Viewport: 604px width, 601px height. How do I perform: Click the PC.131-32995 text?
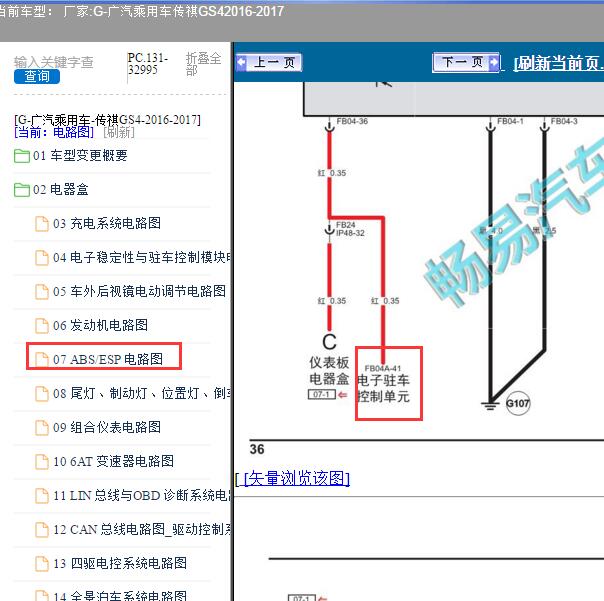pyautogui.click(x=148, y=64)
